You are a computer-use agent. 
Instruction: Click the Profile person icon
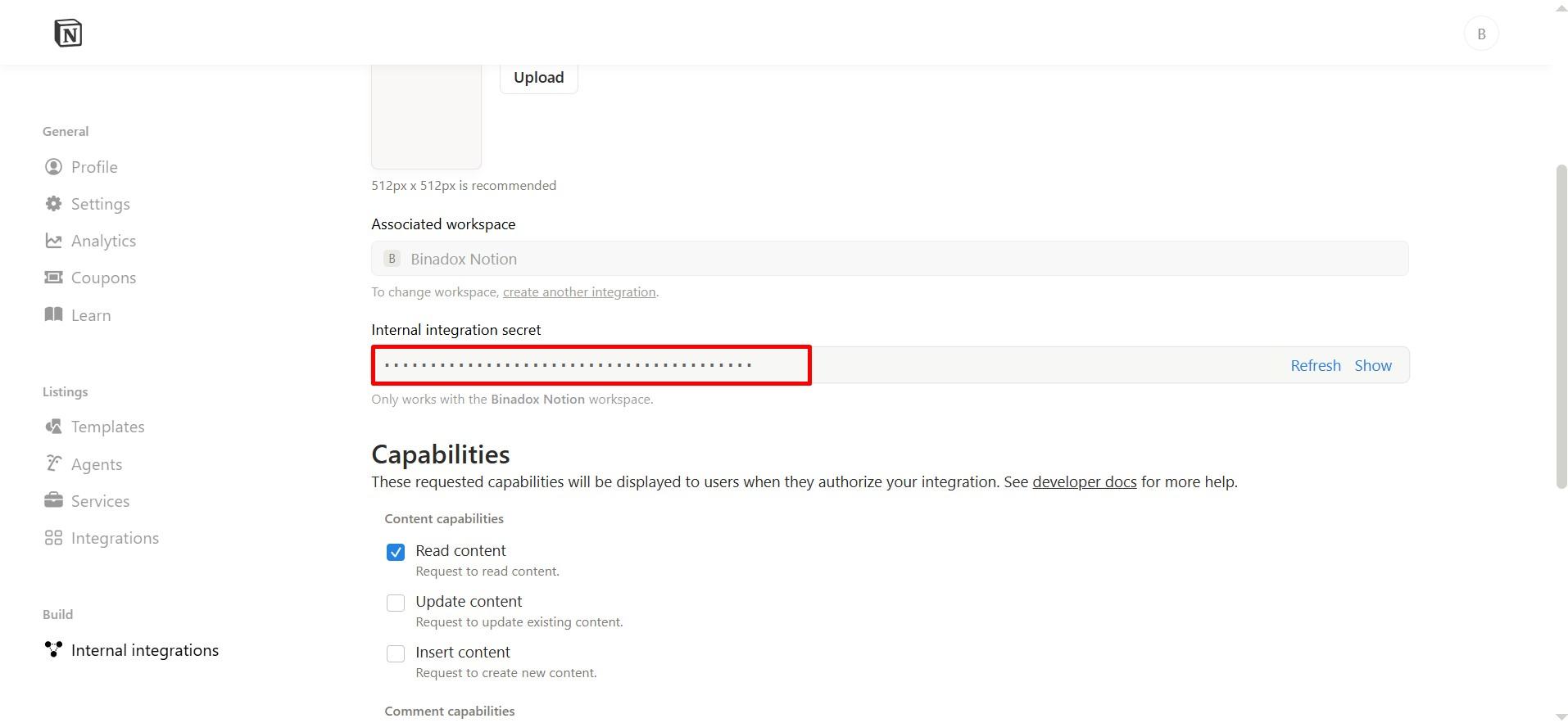(53, 167)
